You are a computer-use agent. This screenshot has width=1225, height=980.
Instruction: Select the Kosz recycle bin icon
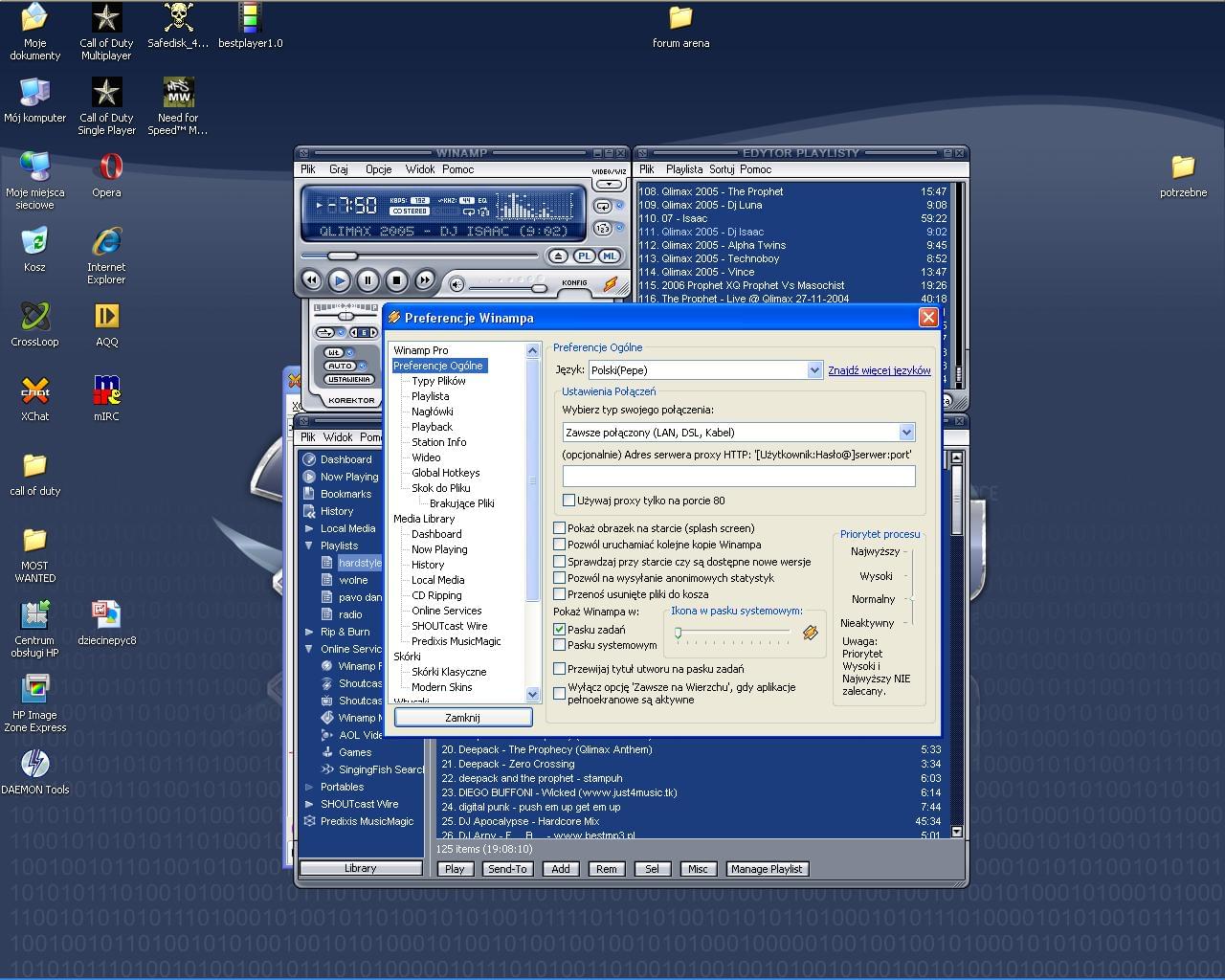pyautogui.click(x=34, y=250)
